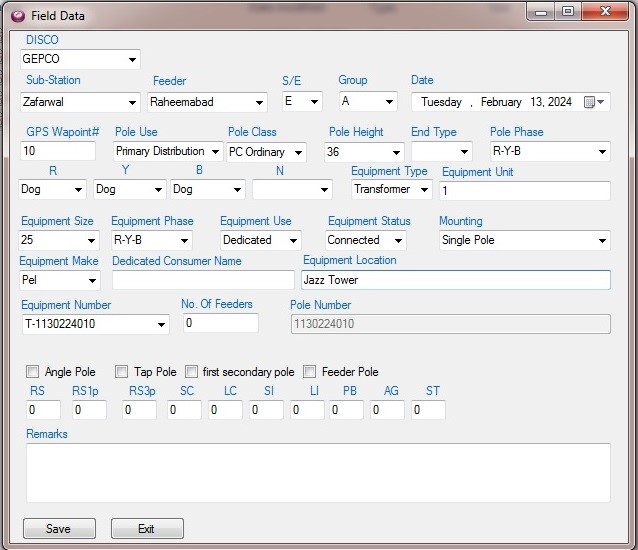Viewport: 638px width, 550px height.
Task: Click the Field Data window title icon
Action: click(17, 15)
